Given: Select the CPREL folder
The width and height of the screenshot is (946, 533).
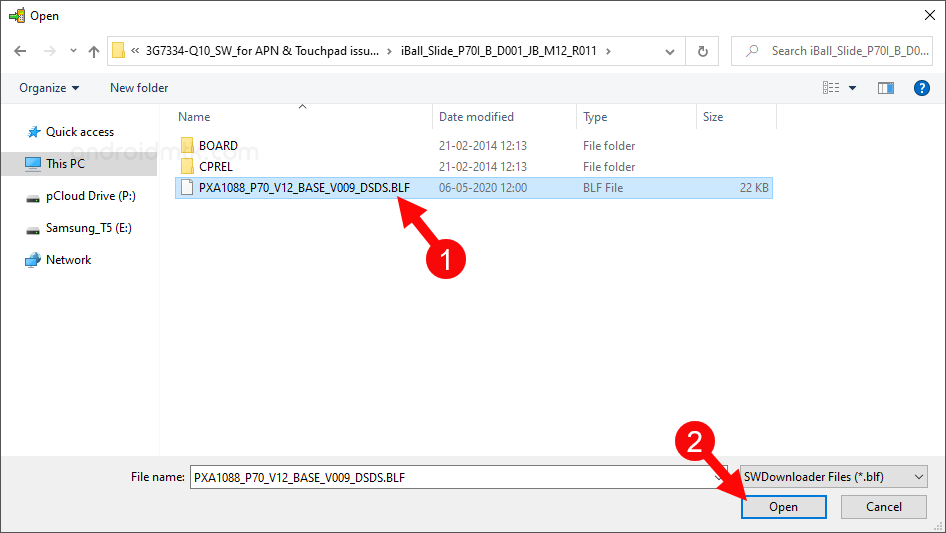Looking at the screenshot, I should (x=216, y=167).
